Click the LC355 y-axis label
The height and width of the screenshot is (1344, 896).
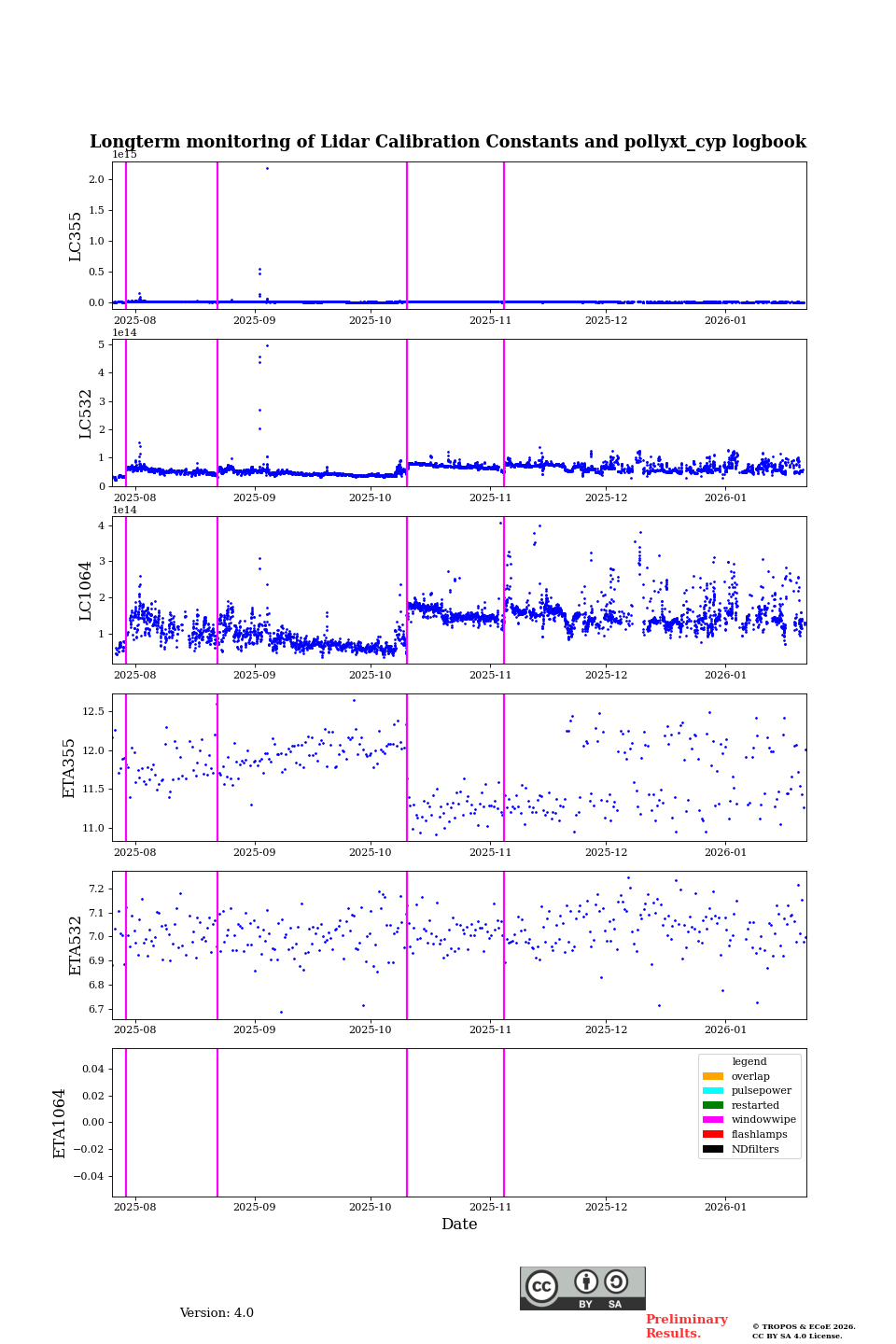tap(76, 236)
